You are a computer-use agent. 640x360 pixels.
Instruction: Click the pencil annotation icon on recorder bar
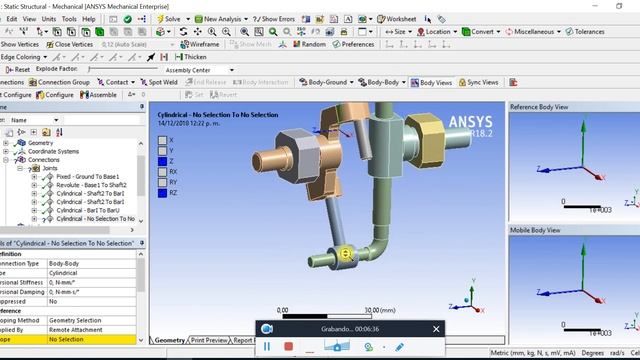400,347
